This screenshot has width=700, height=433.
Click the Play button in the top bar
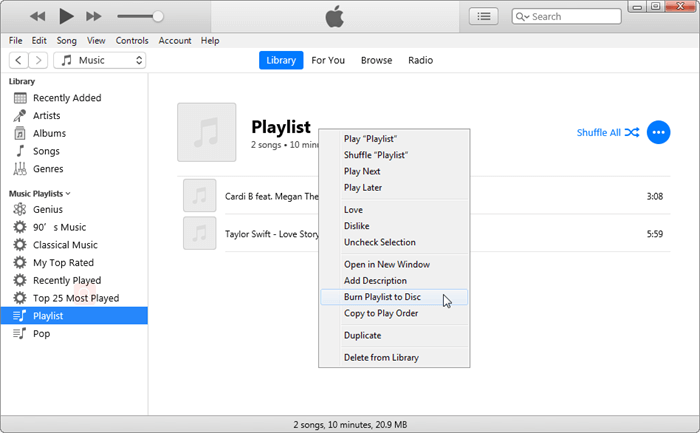(x=66, y=16)
